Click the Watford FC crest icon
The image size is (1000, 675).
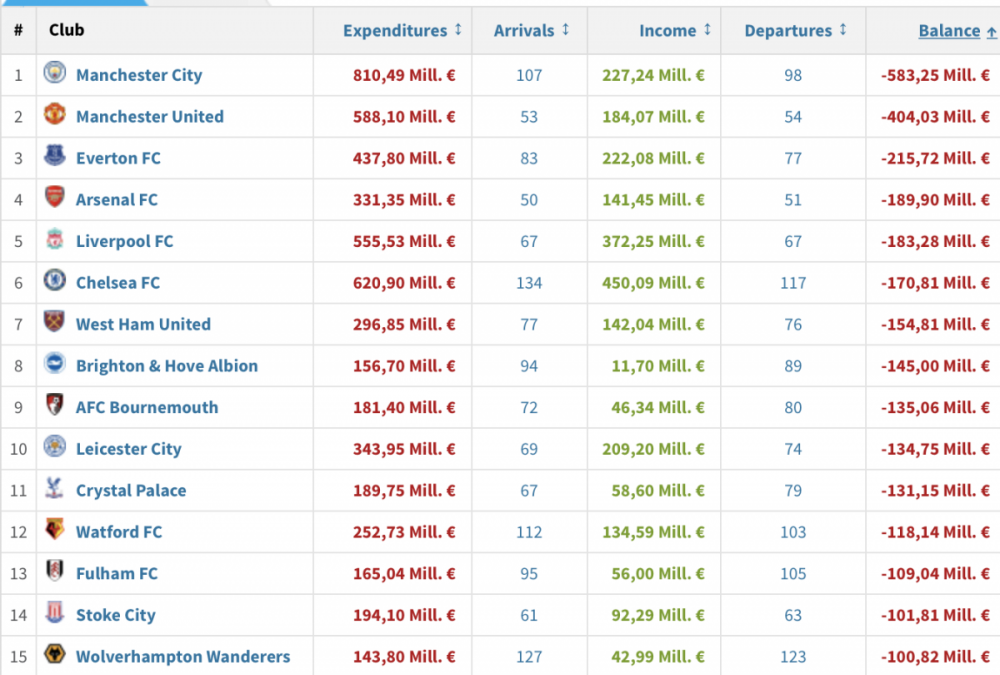click(x=55, y=529)
